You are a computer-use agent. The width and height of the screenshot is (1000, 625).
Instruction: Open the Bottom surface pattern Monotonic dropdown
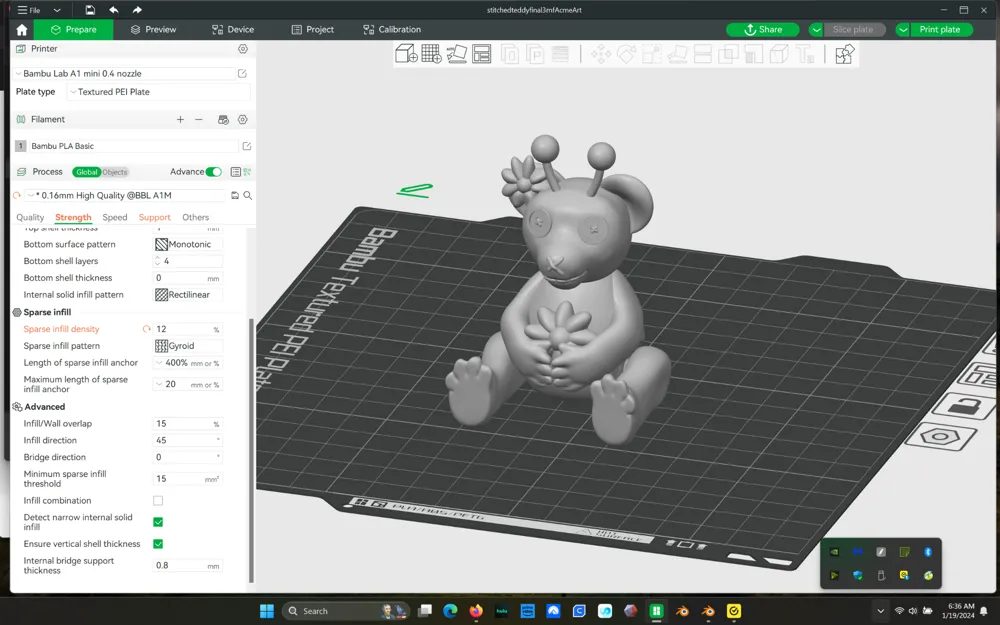(190, 244)
